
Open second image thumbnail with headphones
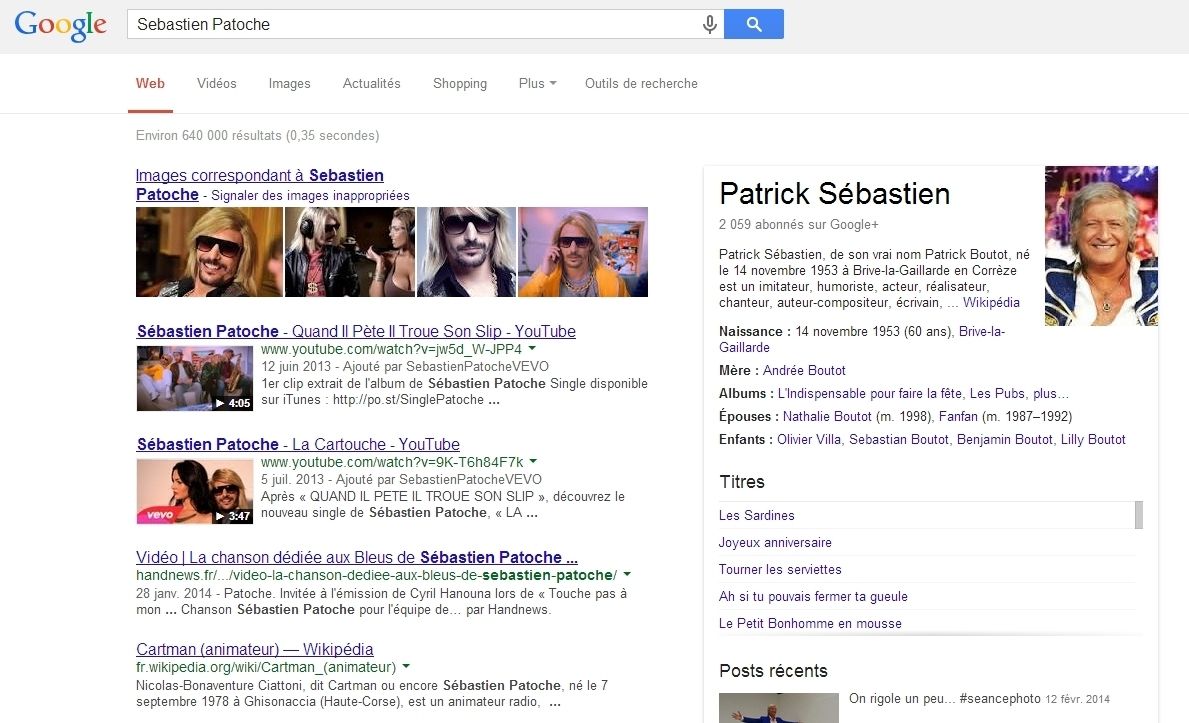[x=350, y=252]
